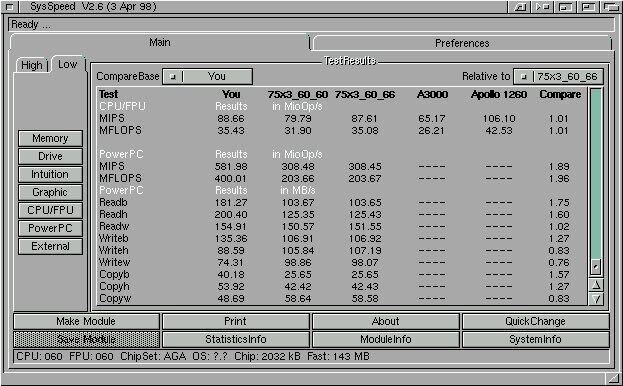Viewport: 623px width, 386px height.
Task: Click the 'Readh' row label
Action: pyautogui.click(x=113, y=214)
